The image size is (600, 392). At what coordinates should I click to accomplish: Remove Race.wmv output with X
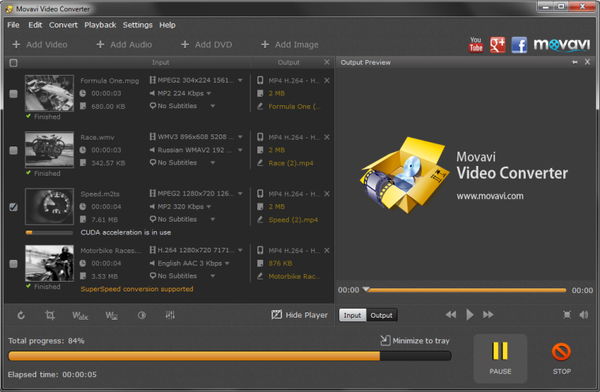(x=327, y=137)
